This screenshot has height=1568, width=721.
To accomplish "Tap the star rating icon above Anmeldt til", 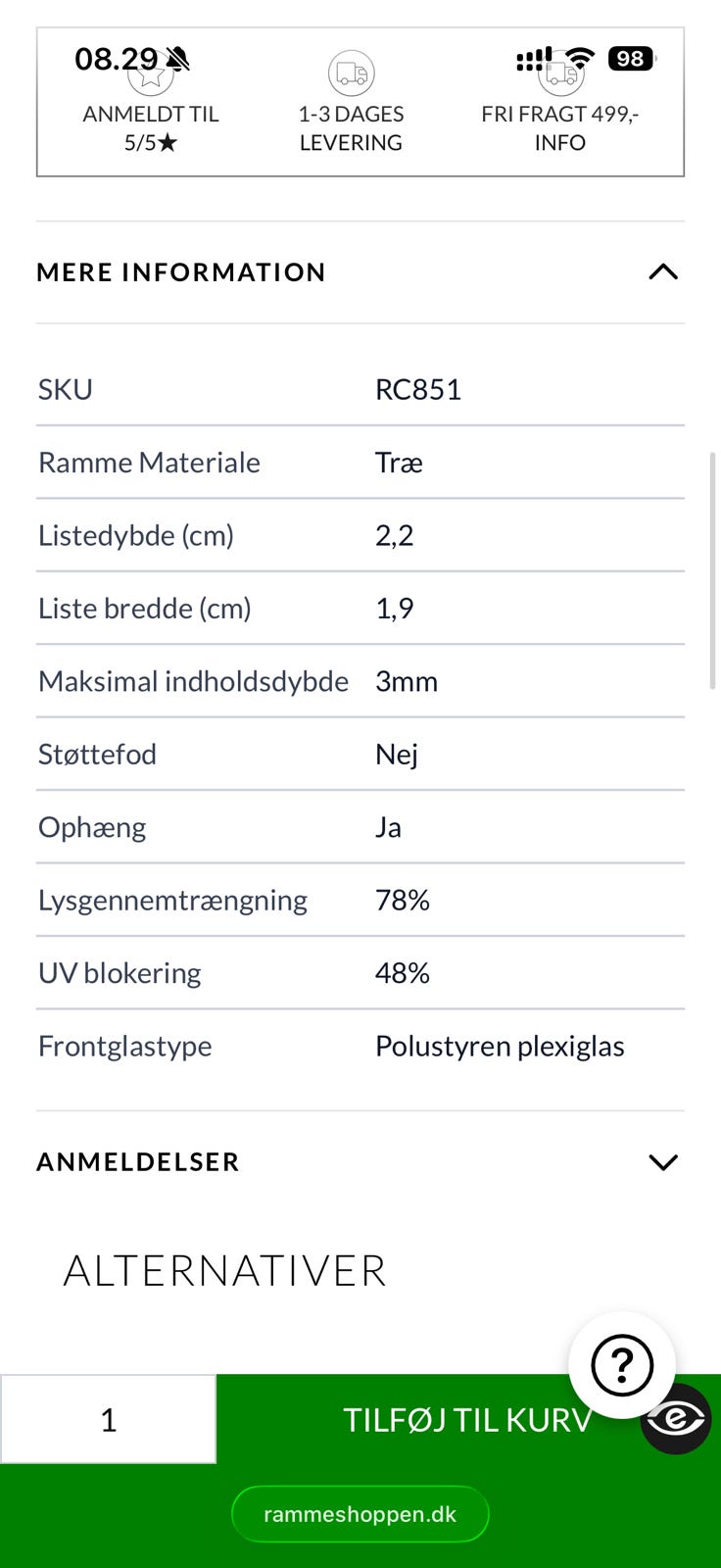I will (150, 73).
